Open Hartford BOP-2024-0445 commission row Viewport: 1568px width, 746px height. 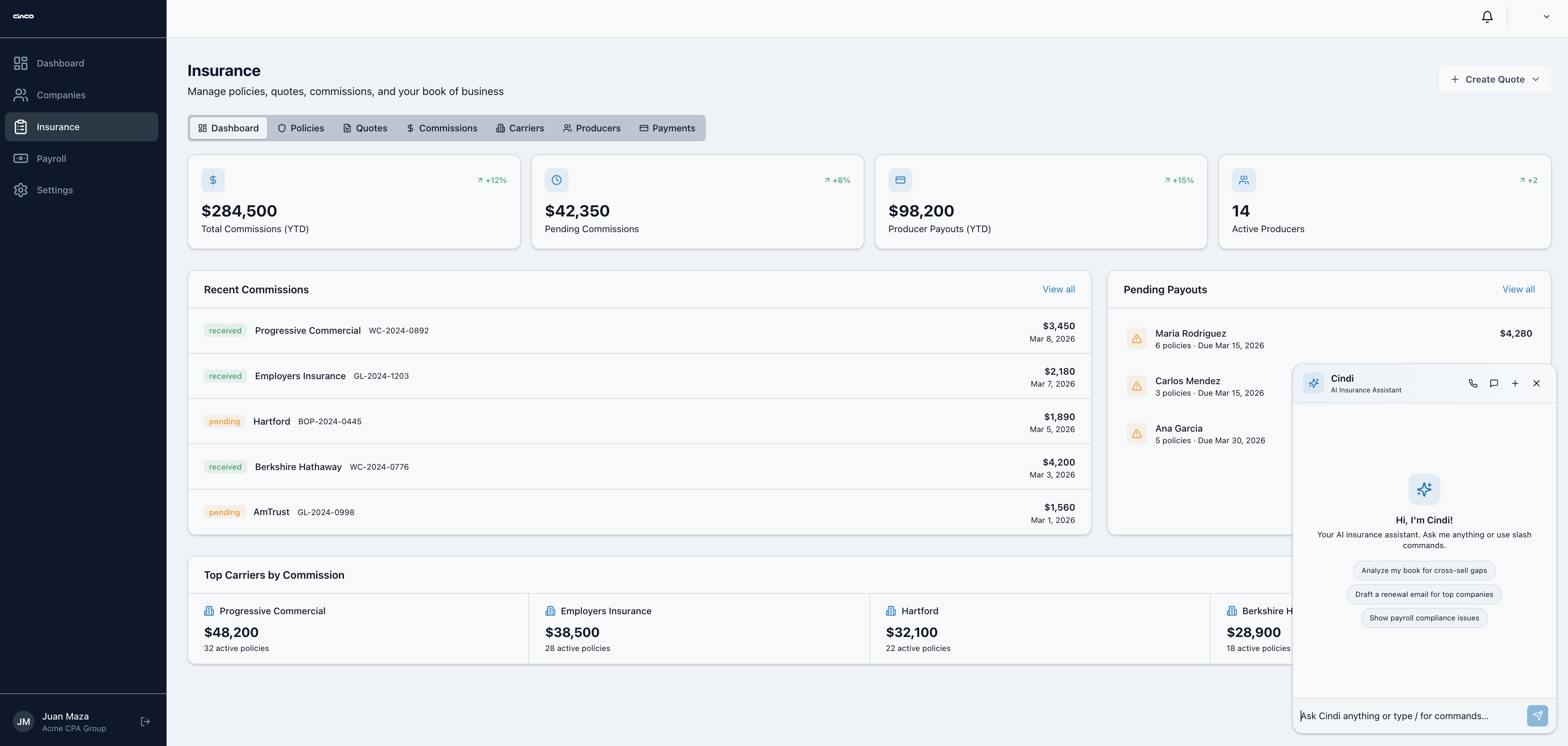point(639,422)
